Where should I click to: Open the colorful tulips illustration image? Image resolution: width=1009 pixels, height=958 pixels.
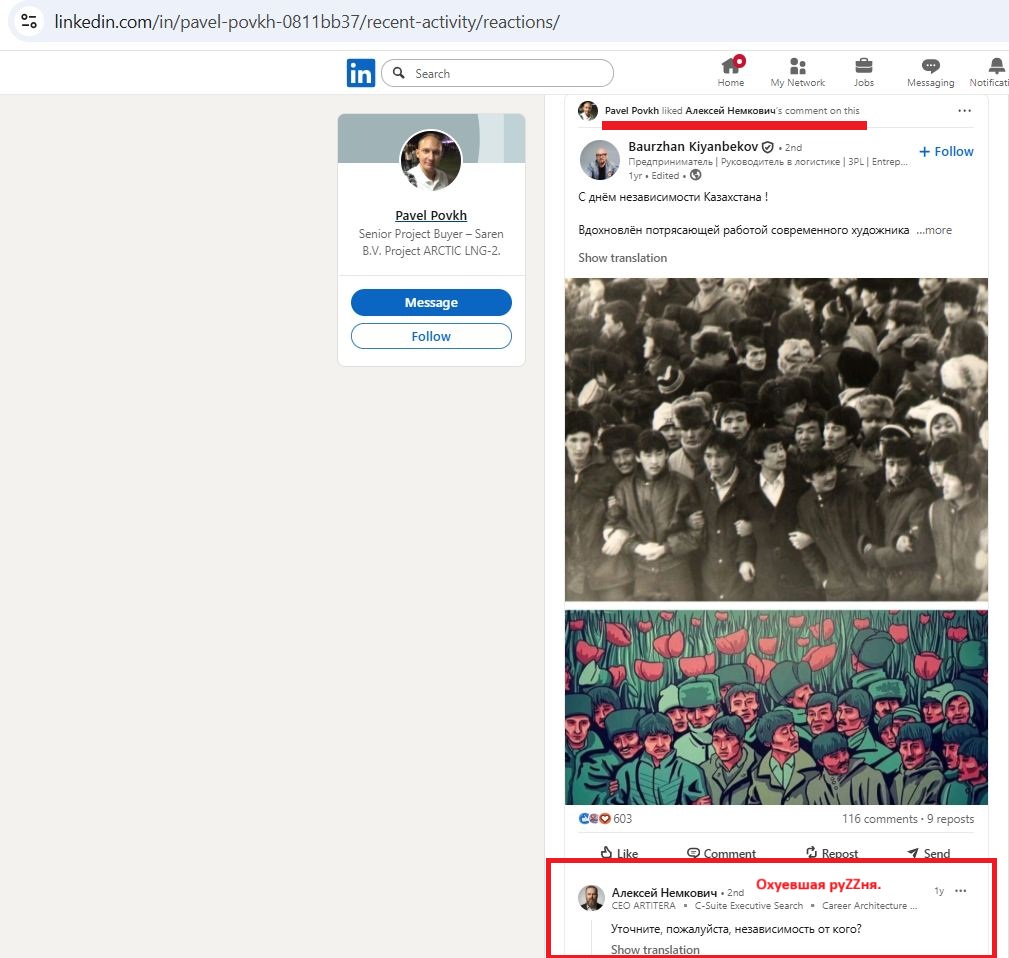pos(776,707)
